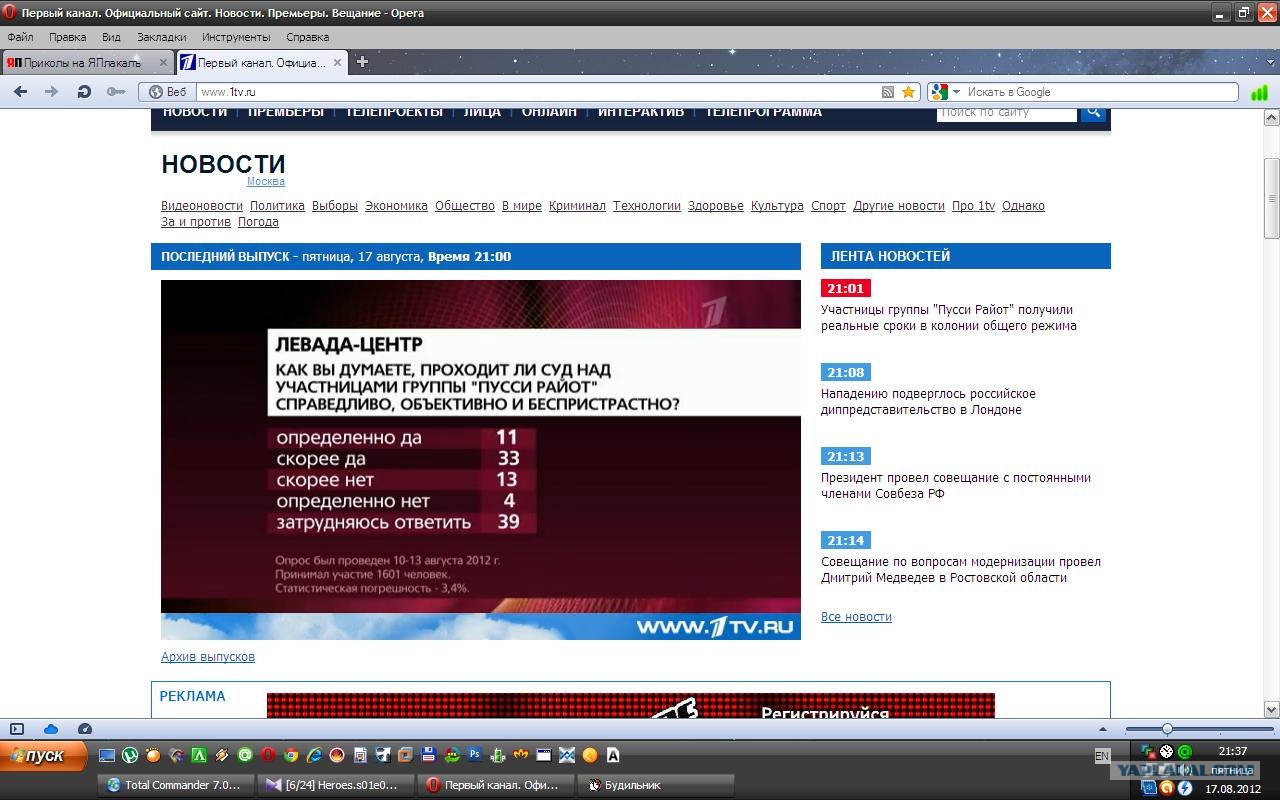Click the blue lightning bolt tray icon
Image resolution: width=1280 pixels, height=800 pixels.
1185,788
